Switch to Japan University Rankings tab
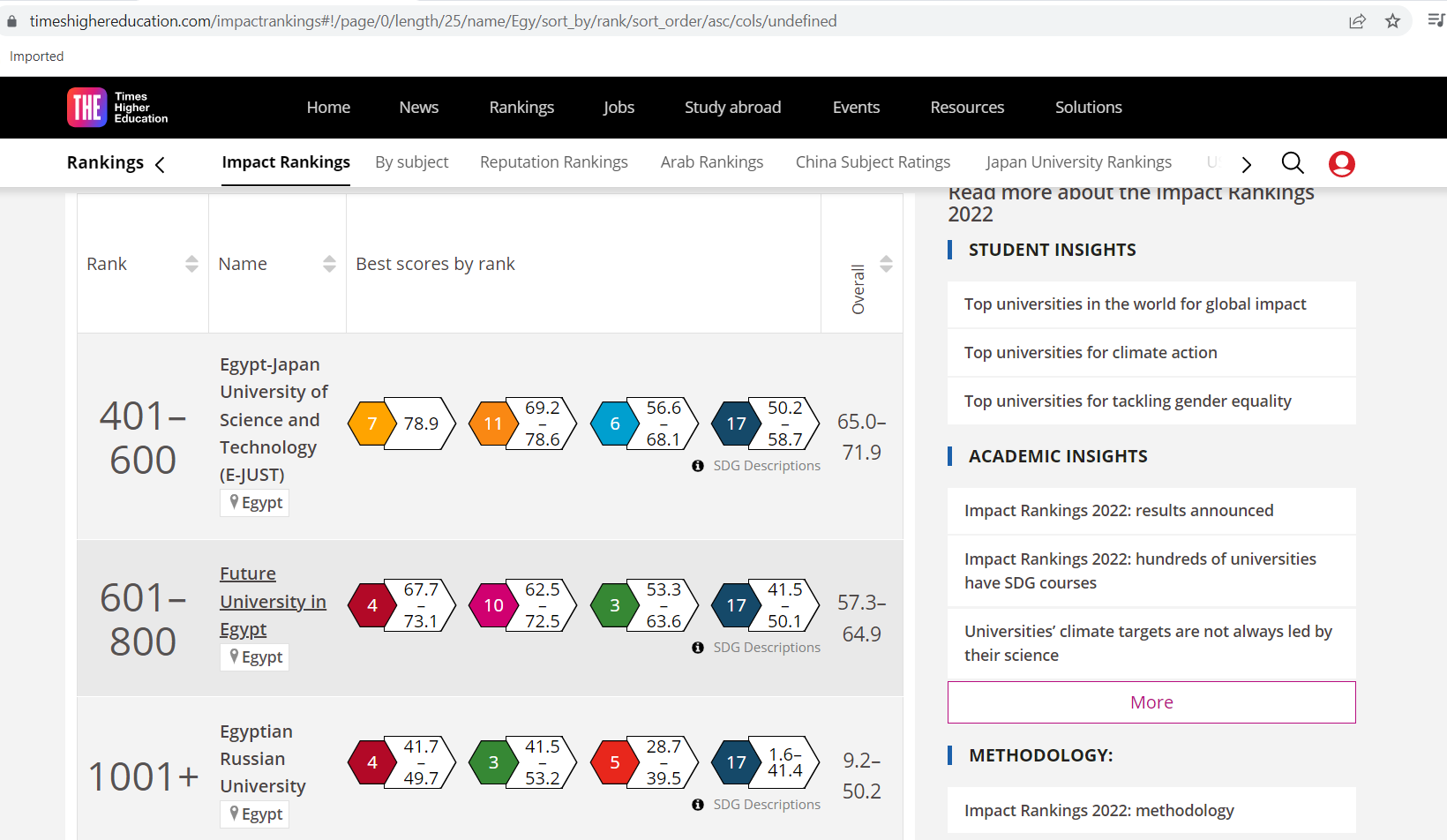This screenshot has height=840, width=1447. click(1078, 162)
